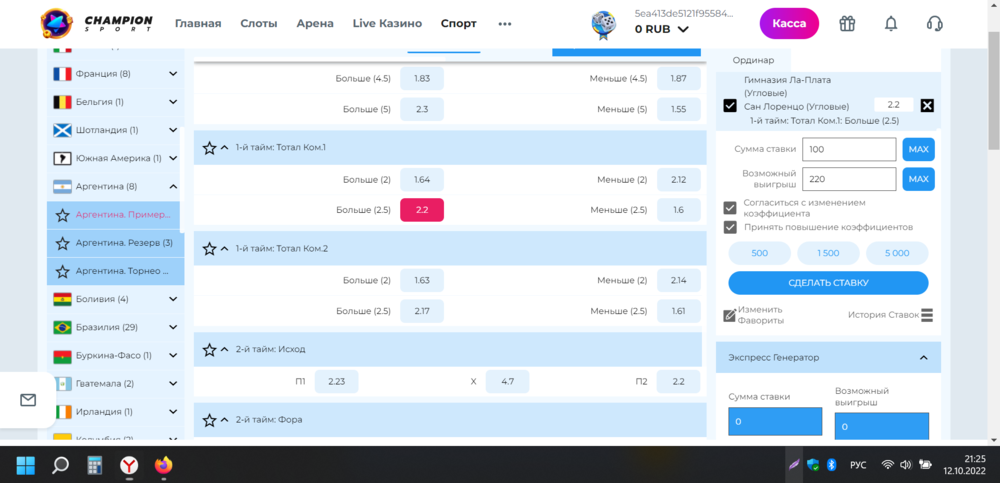Switch keyboard language РУС in tray
Image resolution: width=1000 pixels, height=483 pixels.
858,466
